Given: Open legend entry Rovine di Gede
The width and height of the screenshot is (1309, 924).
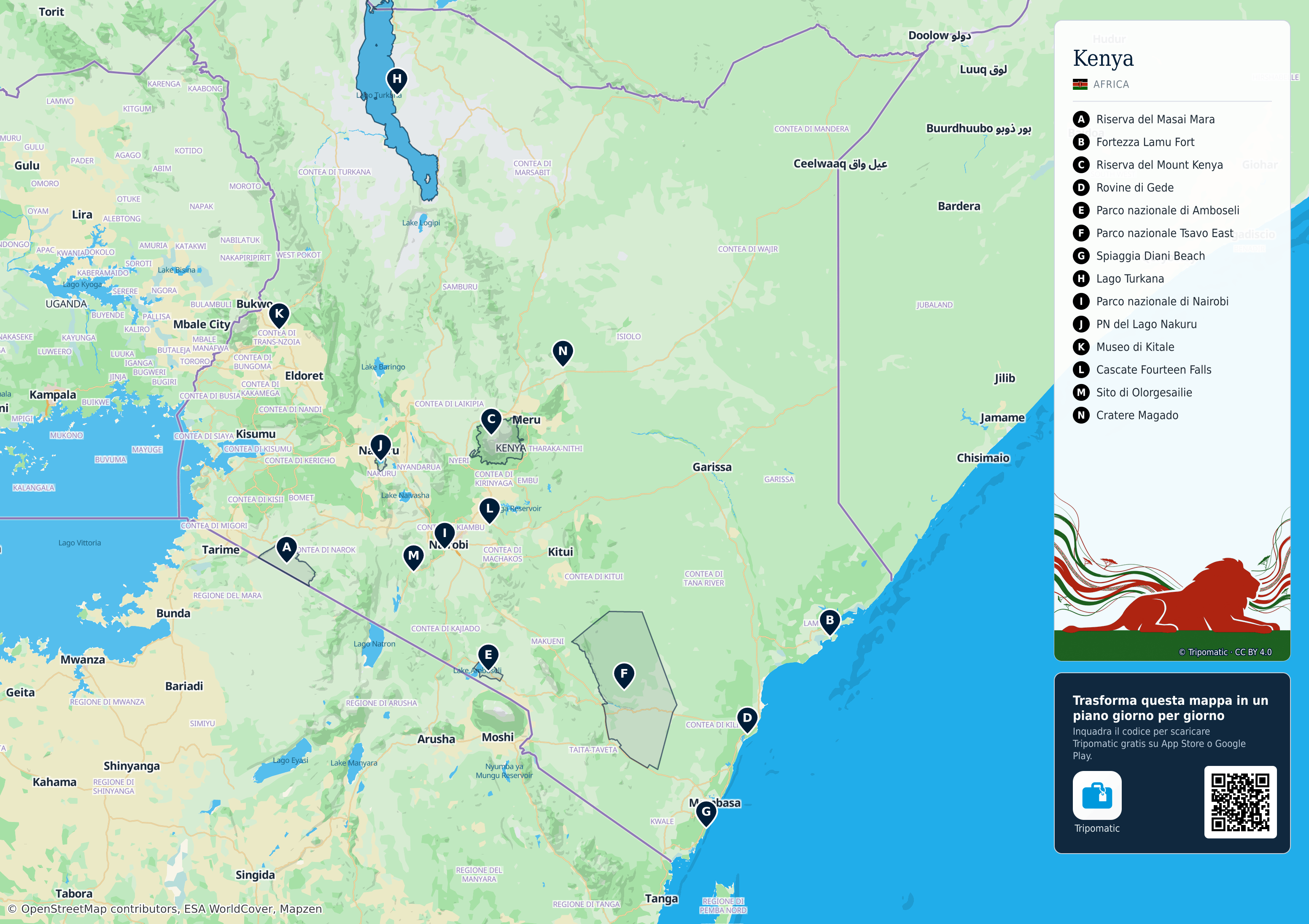Looking at the screenshot, I should (1134, 188).
